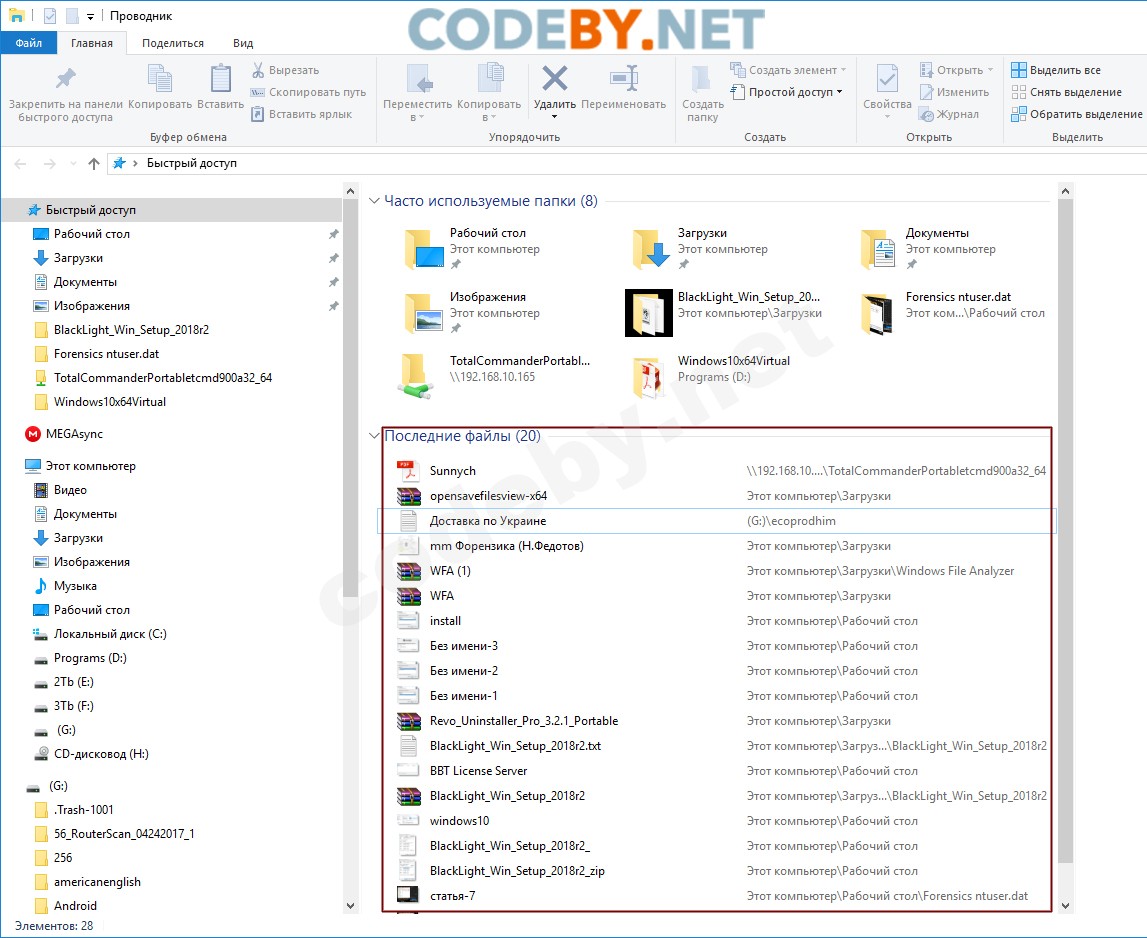Select Доставка по Украине file row
Screen dimensions: 1147x938
point(717,521)
